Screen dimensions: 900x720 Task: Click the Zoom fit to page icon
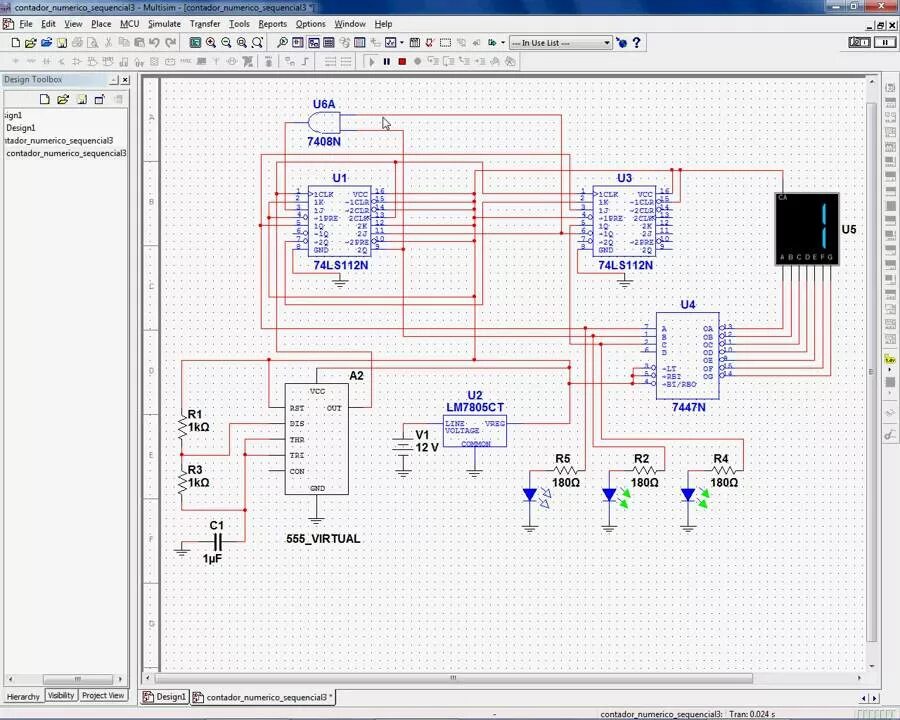257,42
